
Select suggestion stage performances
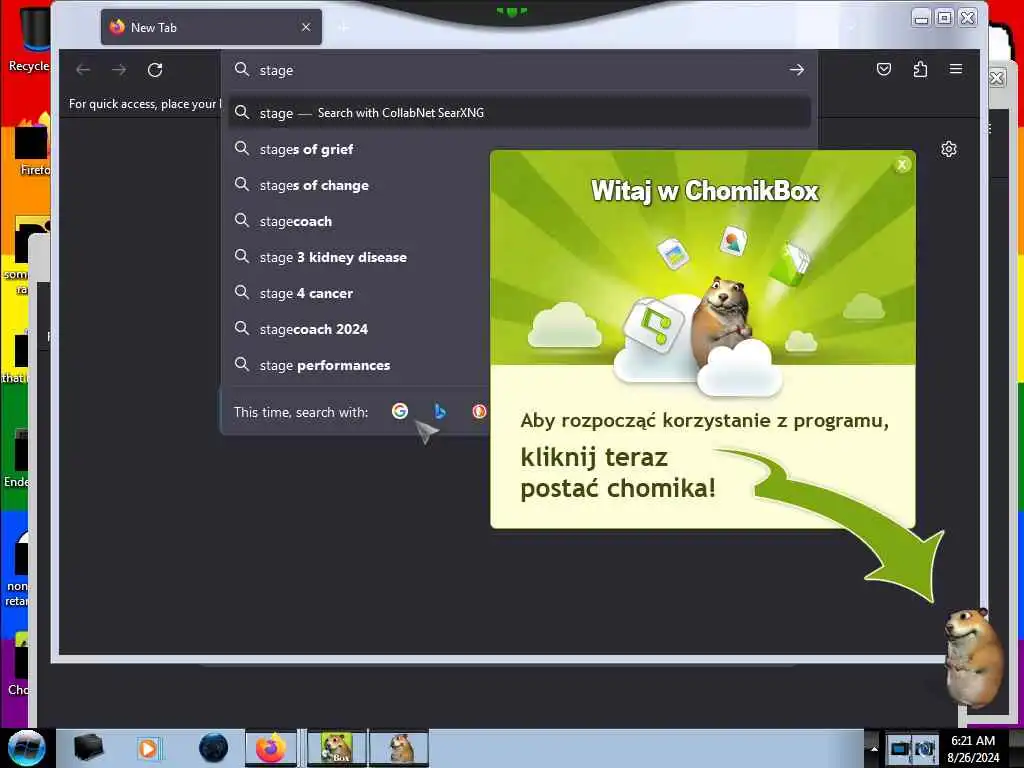pos(360,365)
